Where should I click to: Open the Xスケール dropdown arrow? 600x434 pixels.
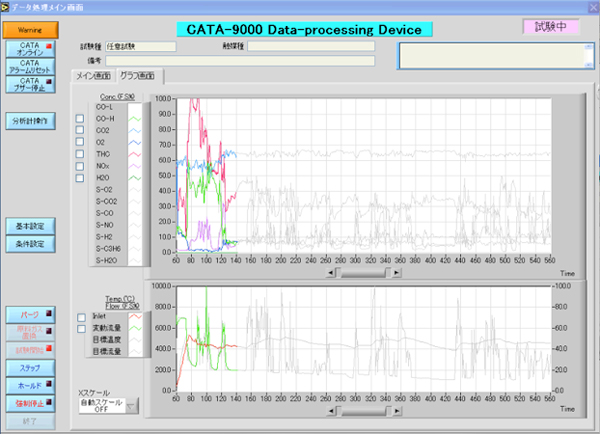tap(132, 406)
